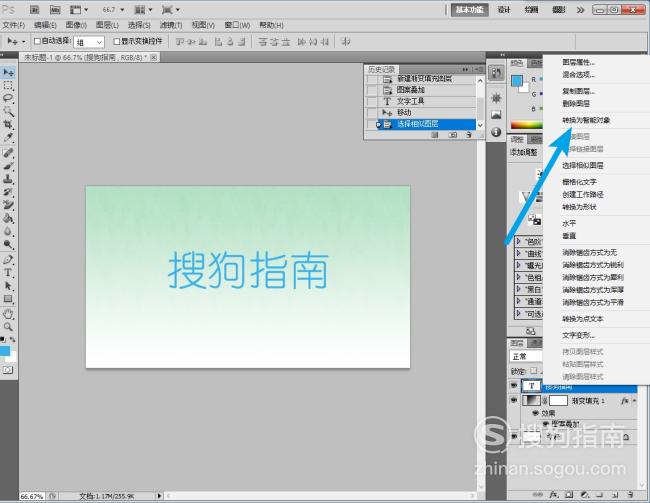The width and height of the screenshot is (650, 503).
Task: Switch to 摄影 workspace
Action: (558, 10)
